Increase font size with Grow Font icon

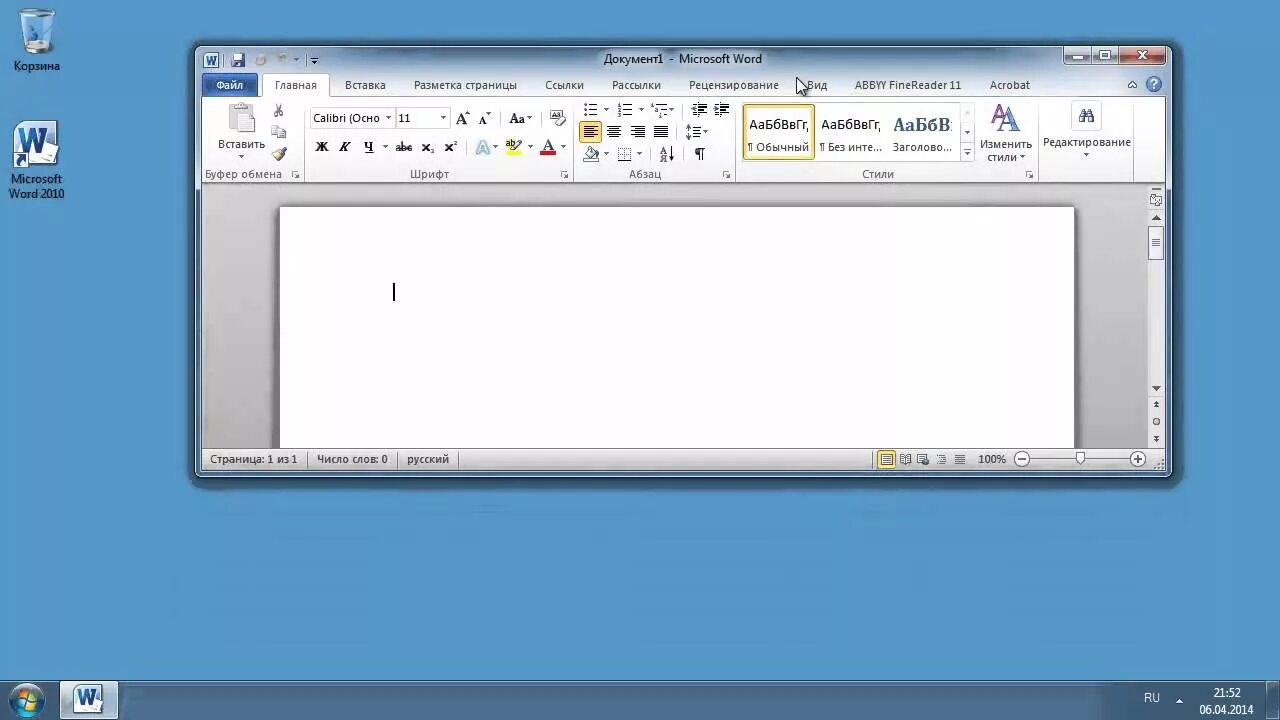462,118
